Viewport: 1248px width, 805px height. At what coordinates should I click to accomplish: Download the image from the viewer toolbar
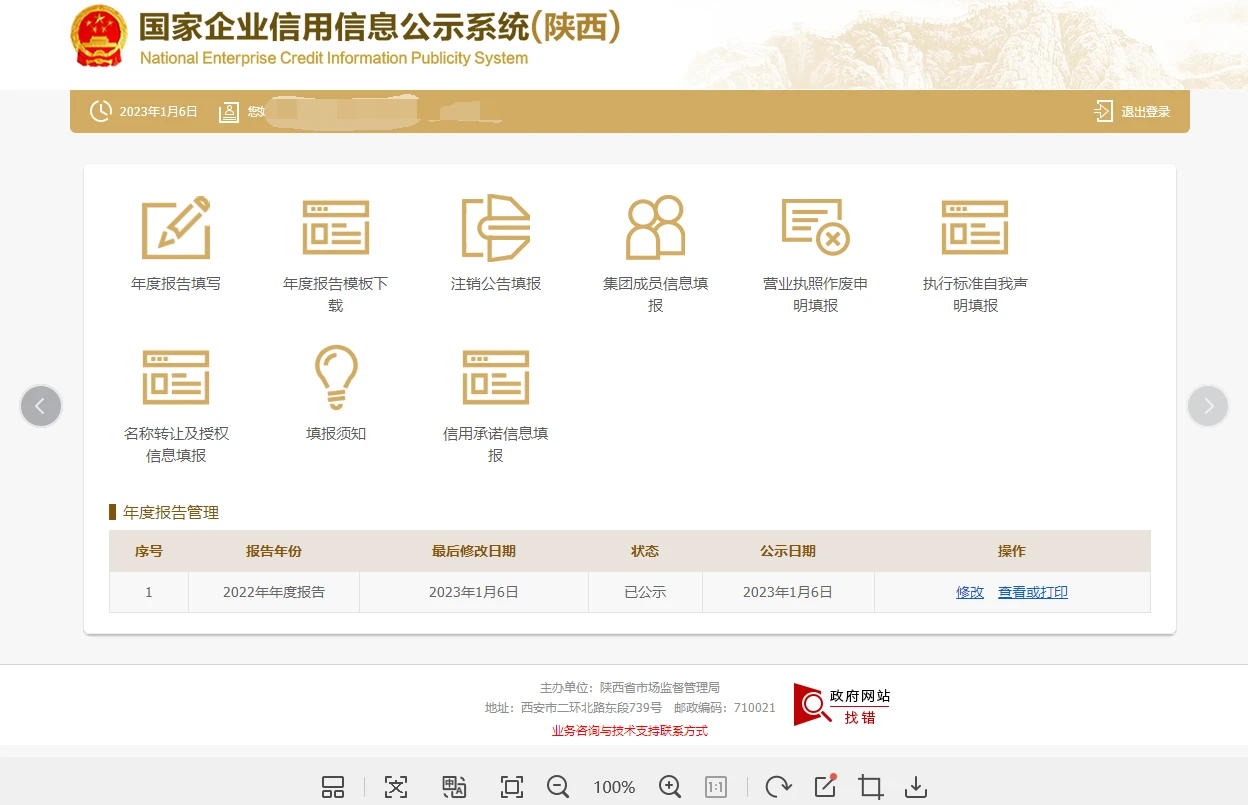[916, 787]
